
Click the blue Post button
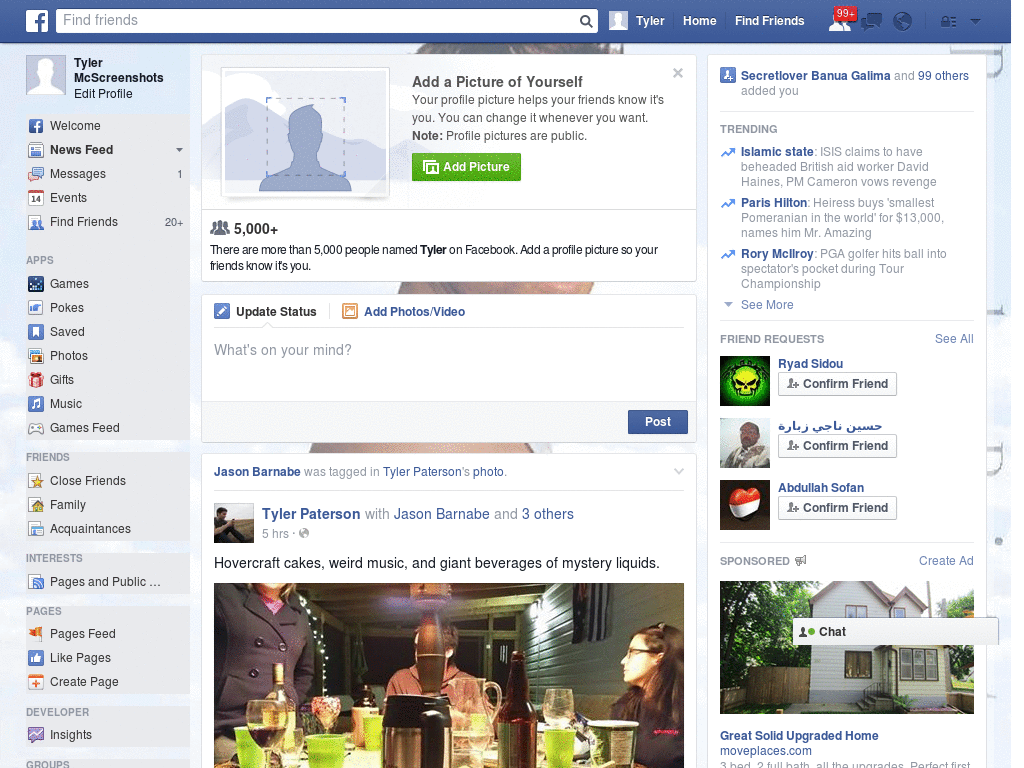pos(658,422)
